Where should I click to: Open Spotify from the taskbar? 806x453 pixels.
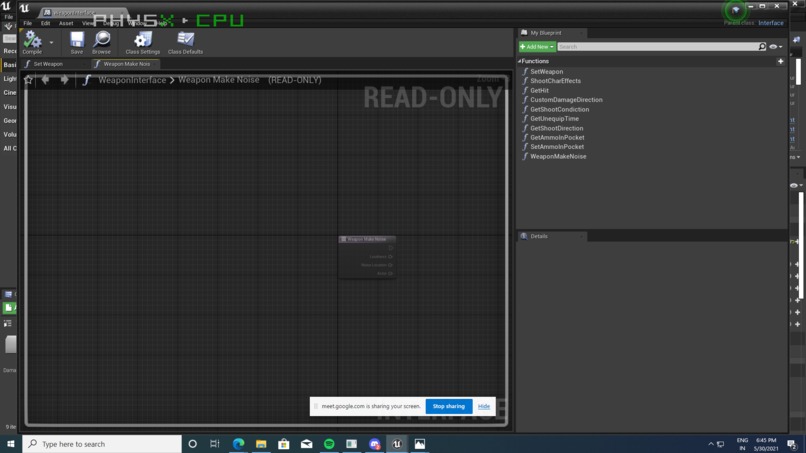click(x=329, y=444)
